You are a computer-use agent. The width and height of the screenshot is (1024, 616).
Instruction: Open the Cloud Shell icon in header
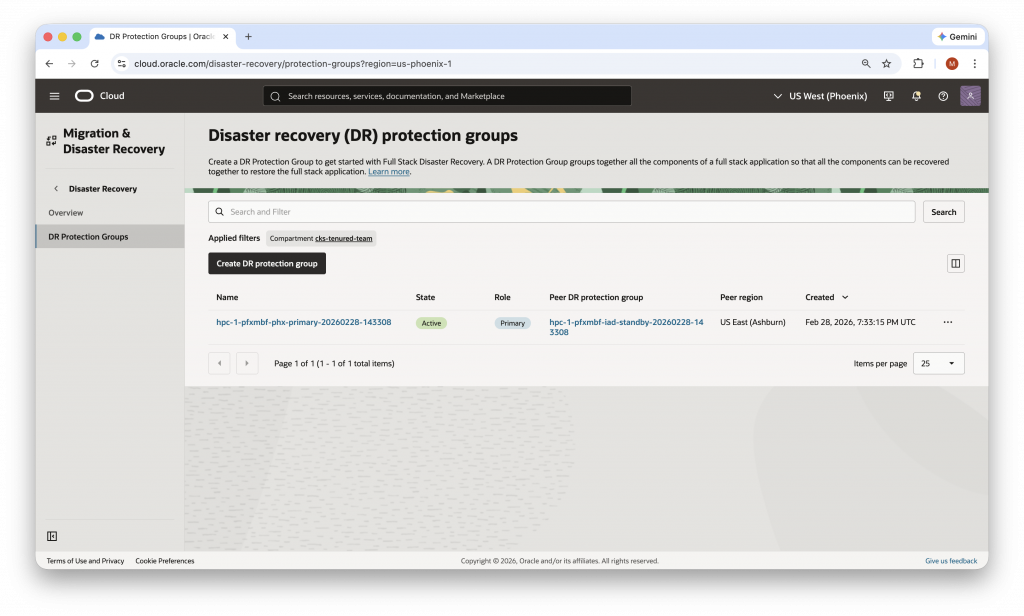coord(888,96)
